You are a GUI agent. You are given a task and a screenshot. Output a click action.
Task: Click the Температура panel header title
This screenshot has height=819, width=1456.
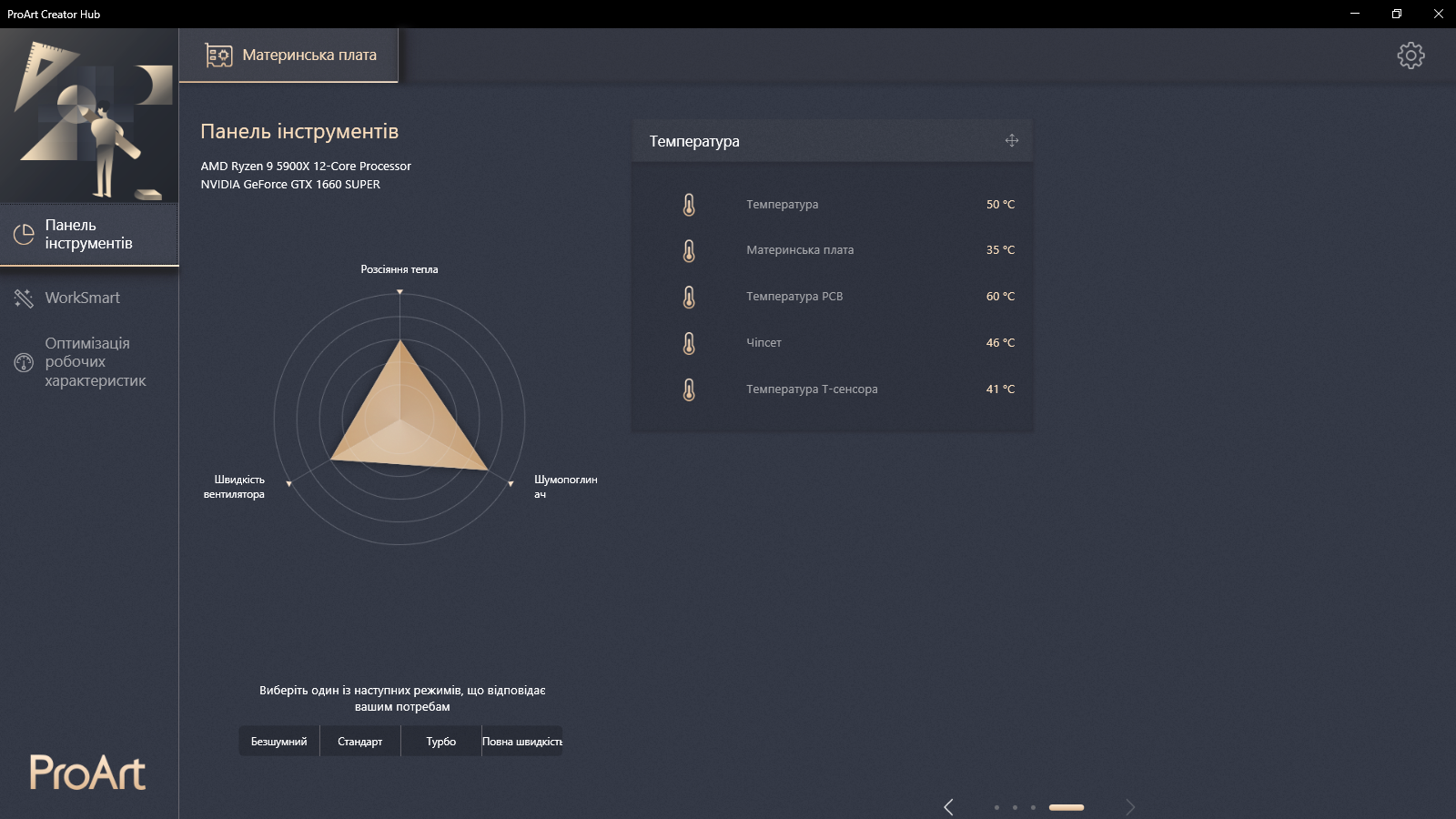tap(694, 141)
